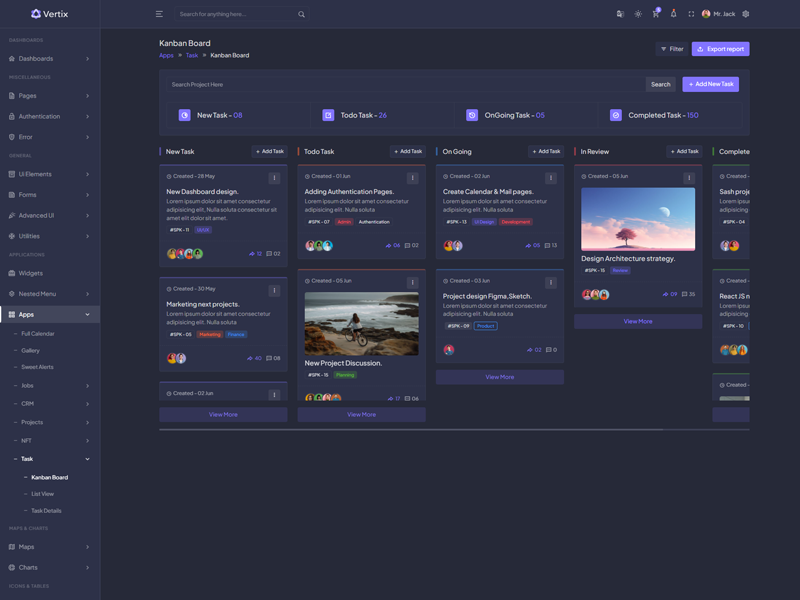800x600 pixels.
Task: Click share count 40 on Marketing card
Action: 254,358
